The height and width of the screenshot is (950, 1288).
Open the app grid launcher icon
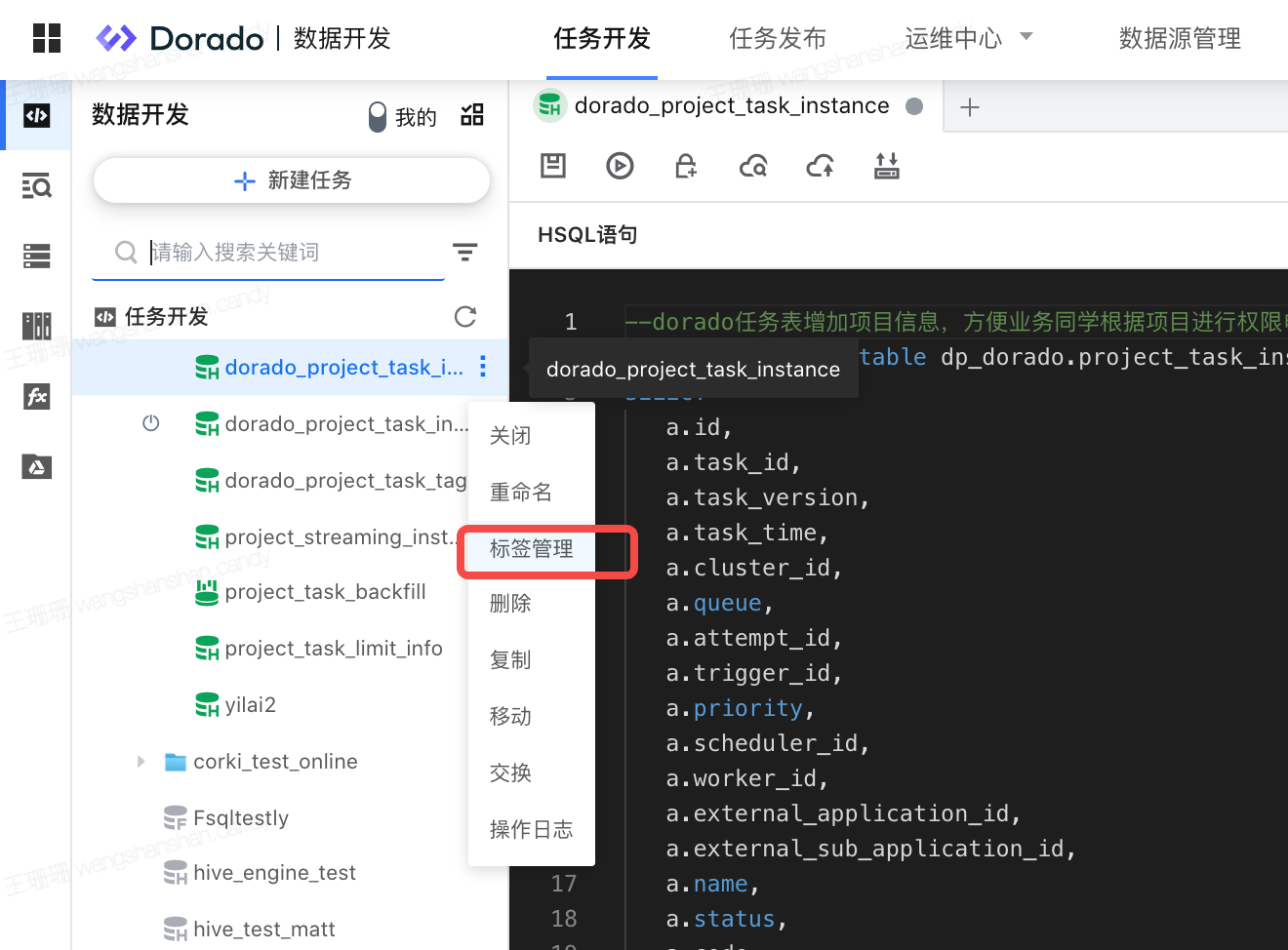[46, 38]
